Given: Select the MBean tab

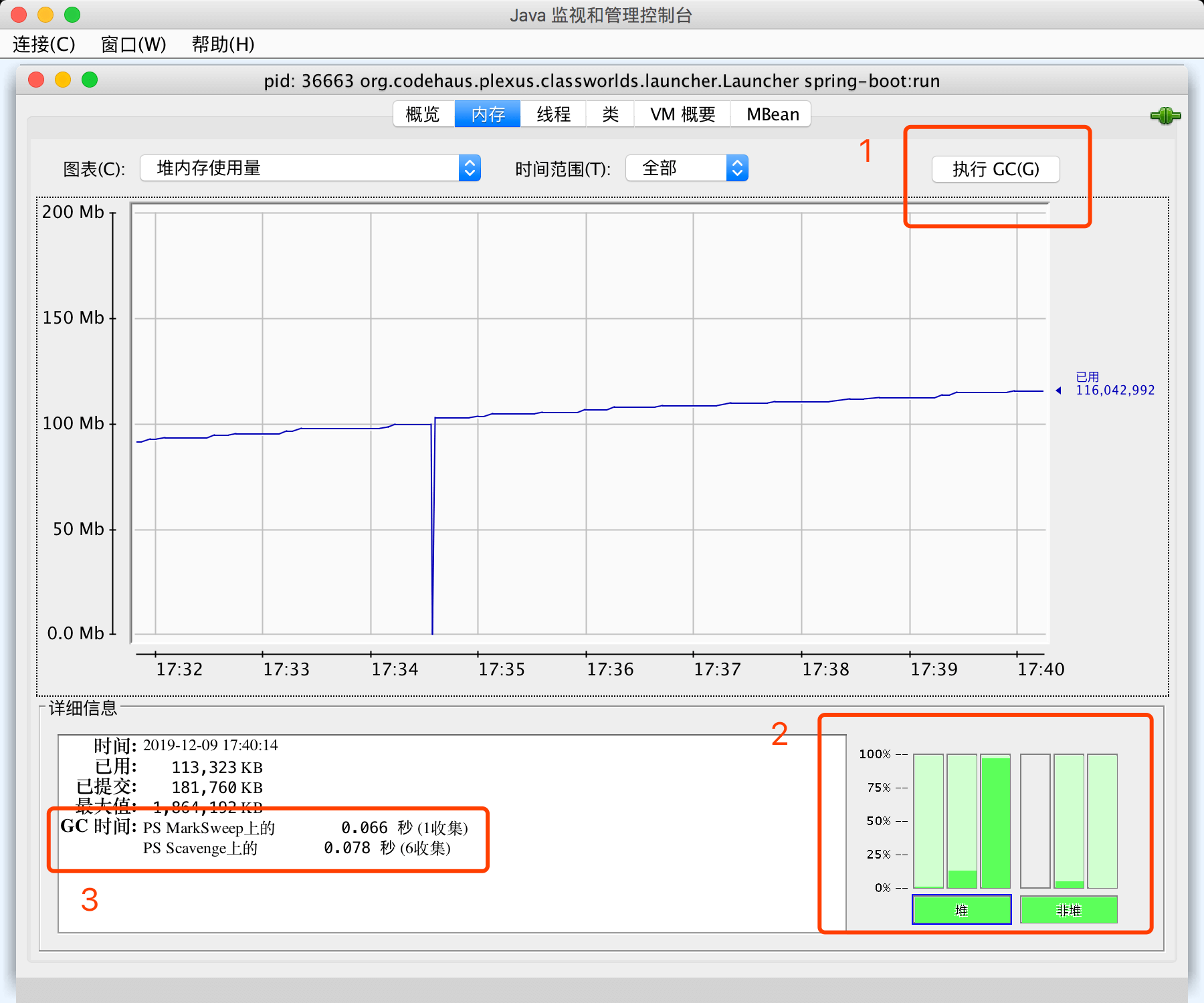Looking at the screenshot, I should tap(773, 114).
